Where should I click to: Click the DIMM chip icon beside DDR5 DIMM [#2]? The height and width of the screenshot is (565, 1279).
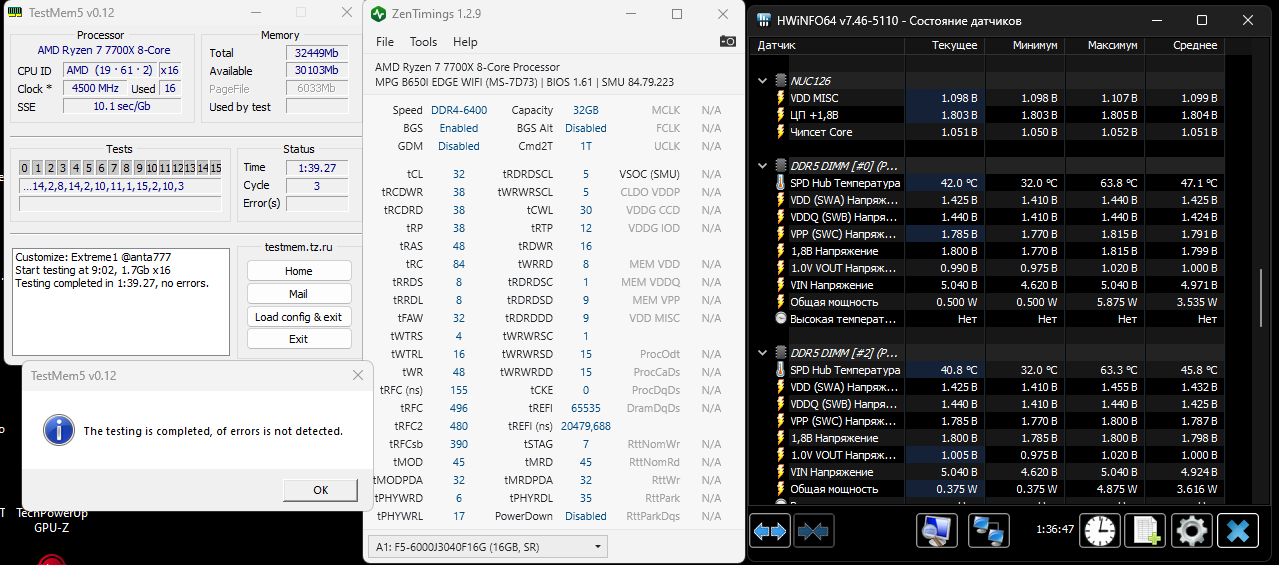[781, 353]
